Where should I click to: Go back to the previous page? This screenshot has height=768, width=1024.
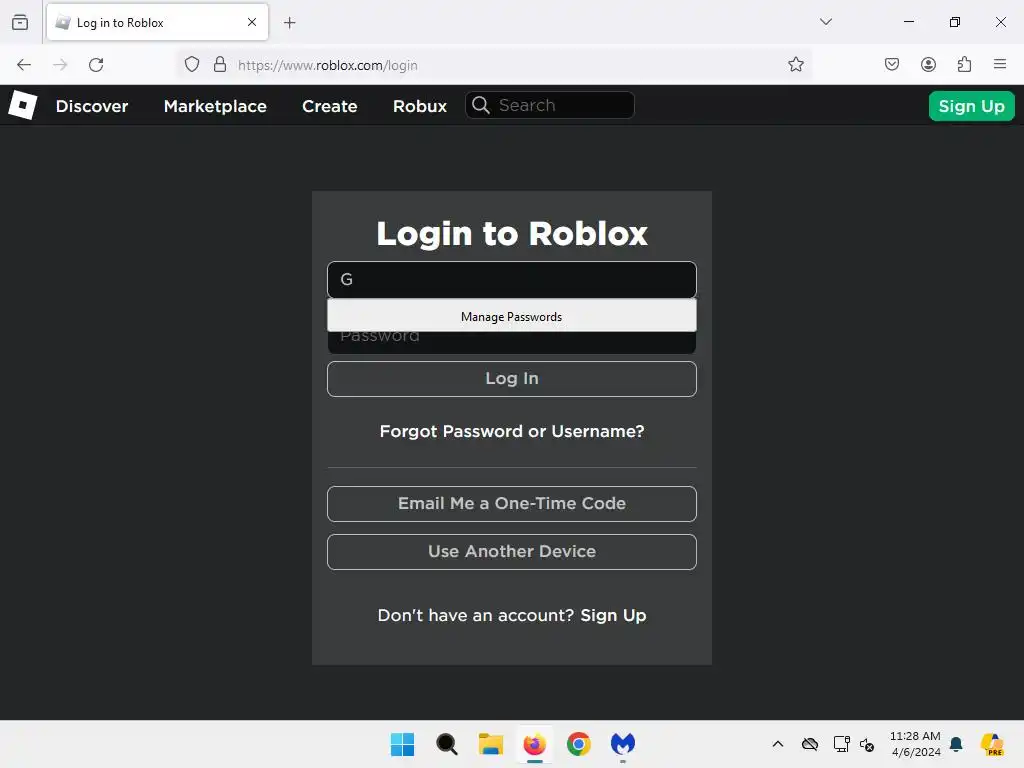click(24, 65)
